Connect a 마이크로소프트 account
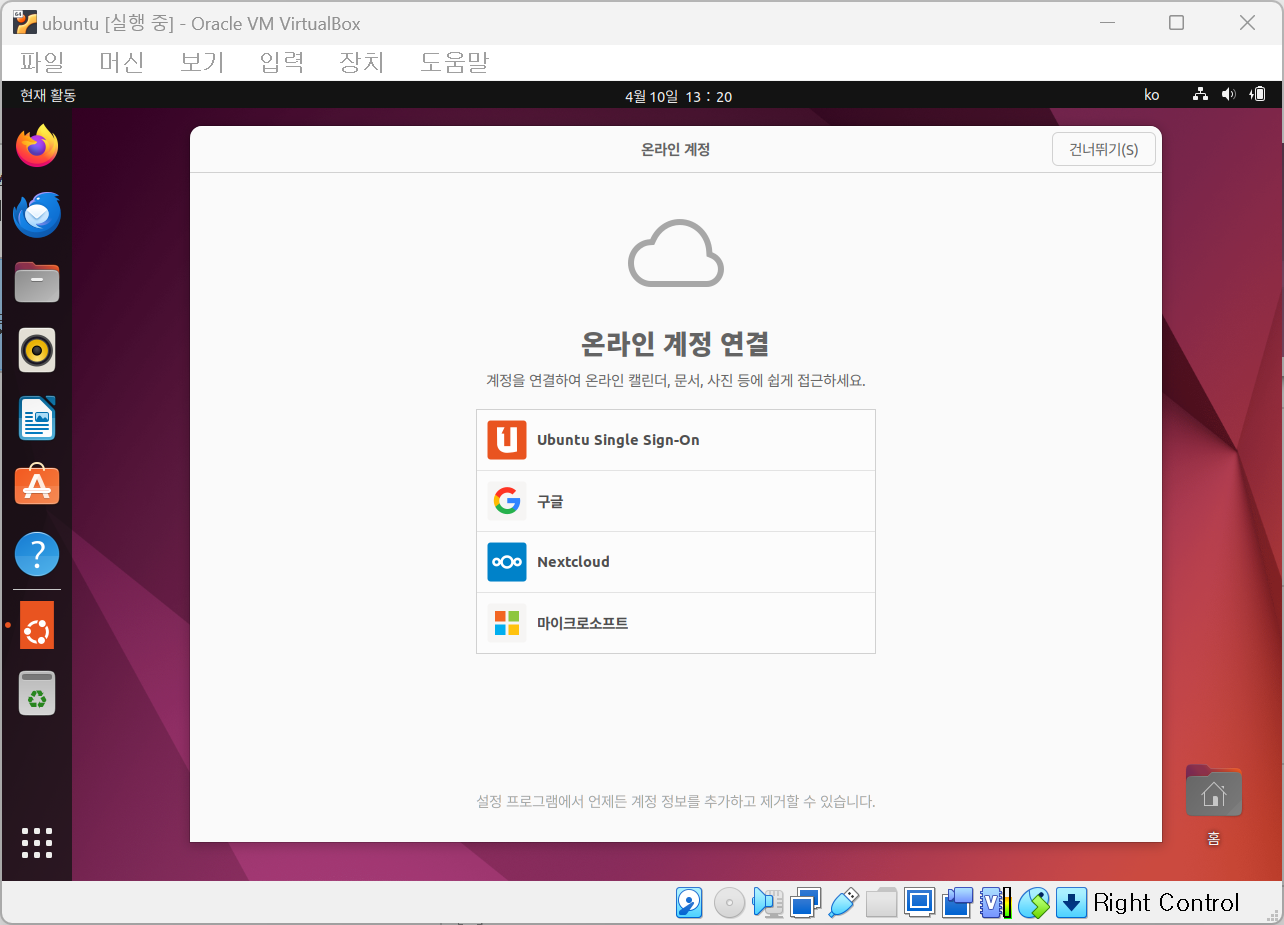The image size is (1284, 925). 676,623
